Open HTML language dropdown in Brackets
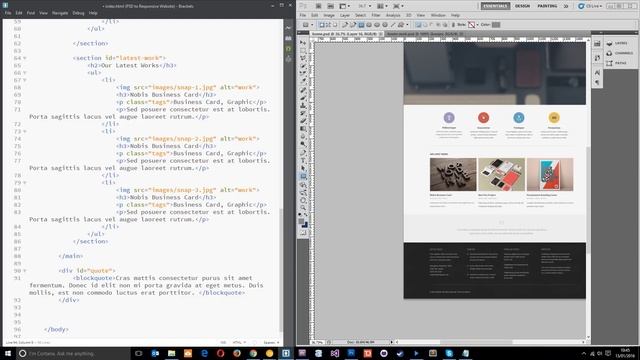Screen dimensions: 640x360 [x=239, y=342]
